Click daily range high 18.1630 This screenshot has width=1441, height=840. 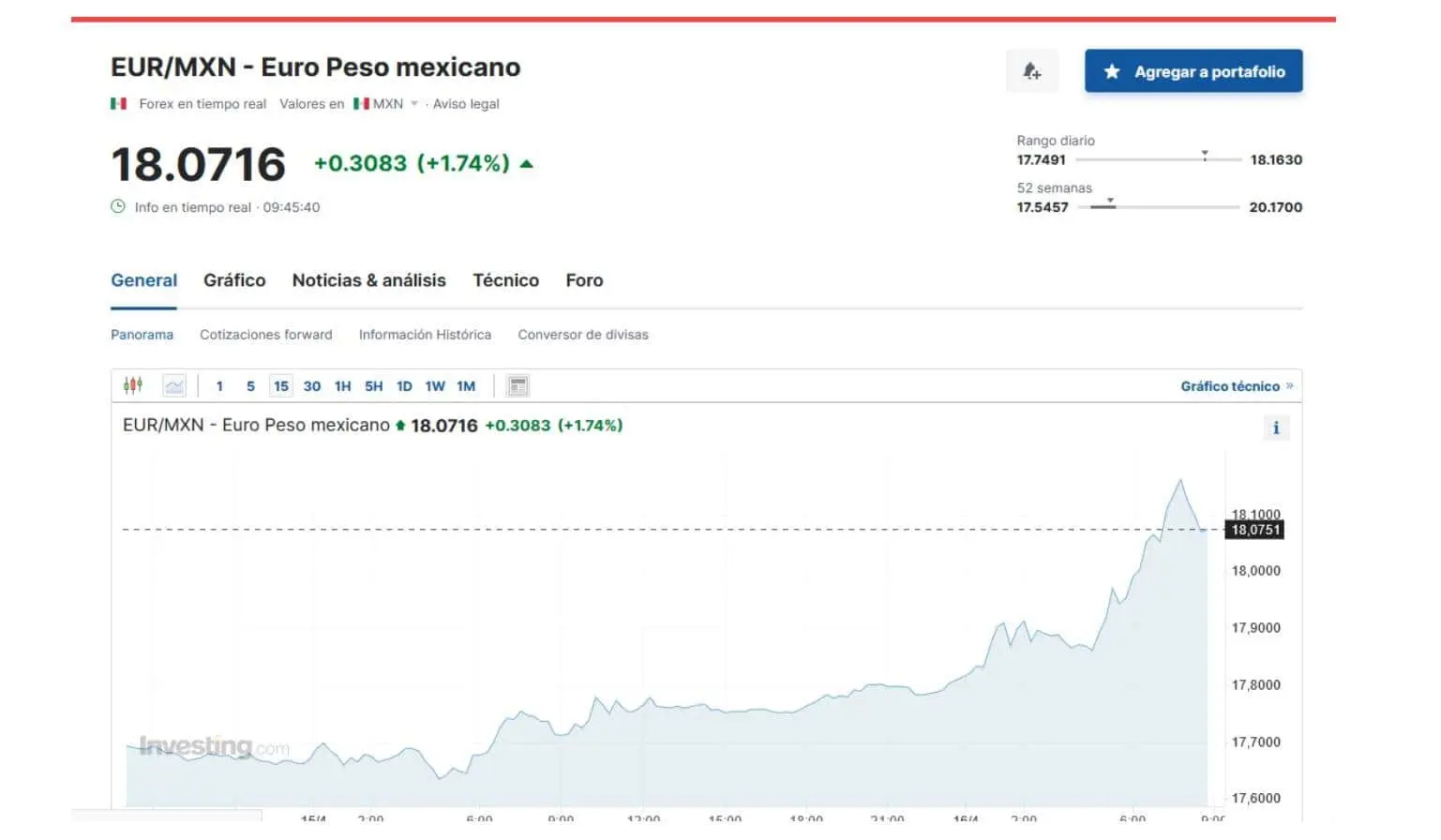[x=1276, y=159]
